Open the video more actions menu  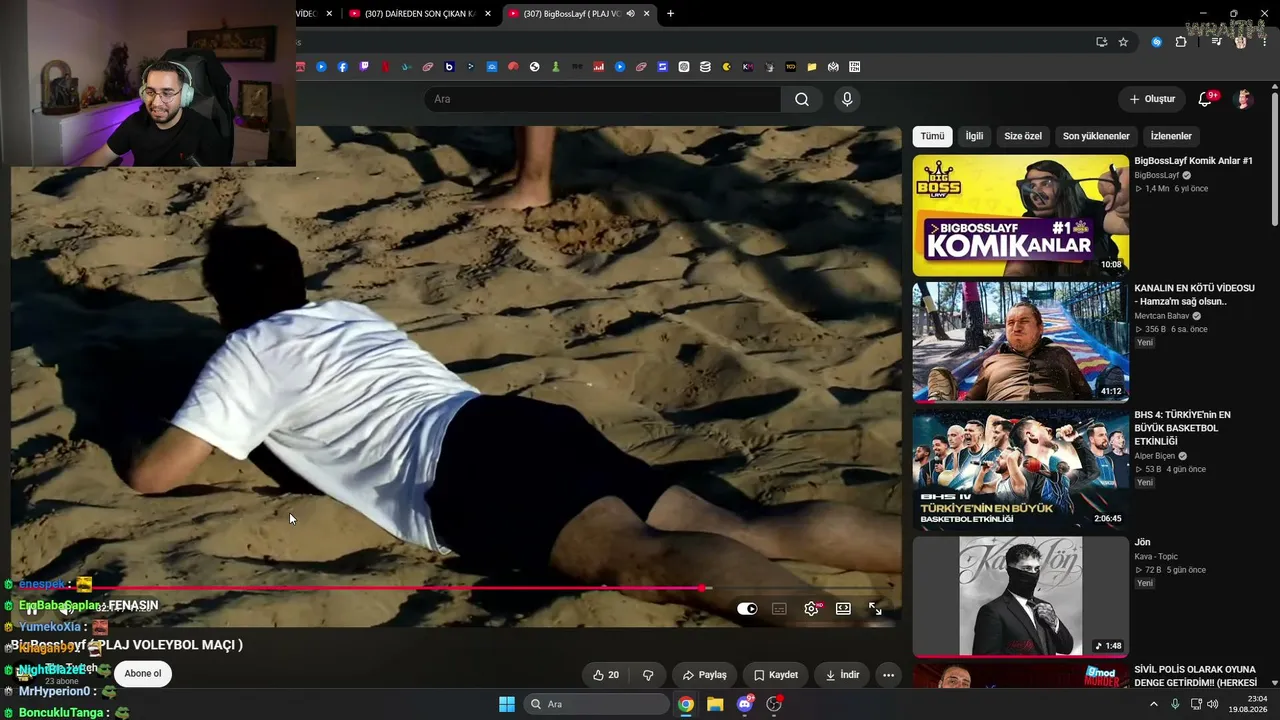click(x=888, y=675)
